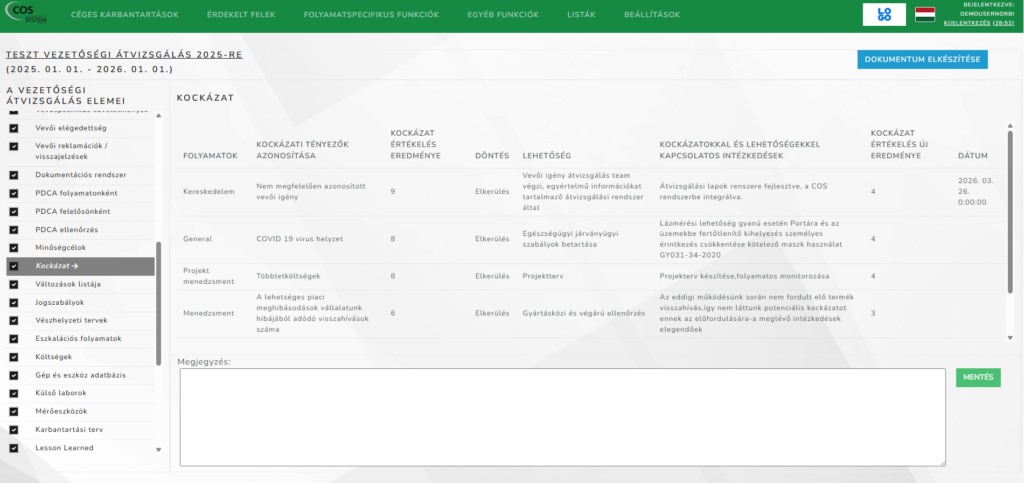Image resolution: width=1024 pixels, height=483 pixels.
Task: Uncheck the Vevői elégedettség checkbox
Action: pos(14,128)
